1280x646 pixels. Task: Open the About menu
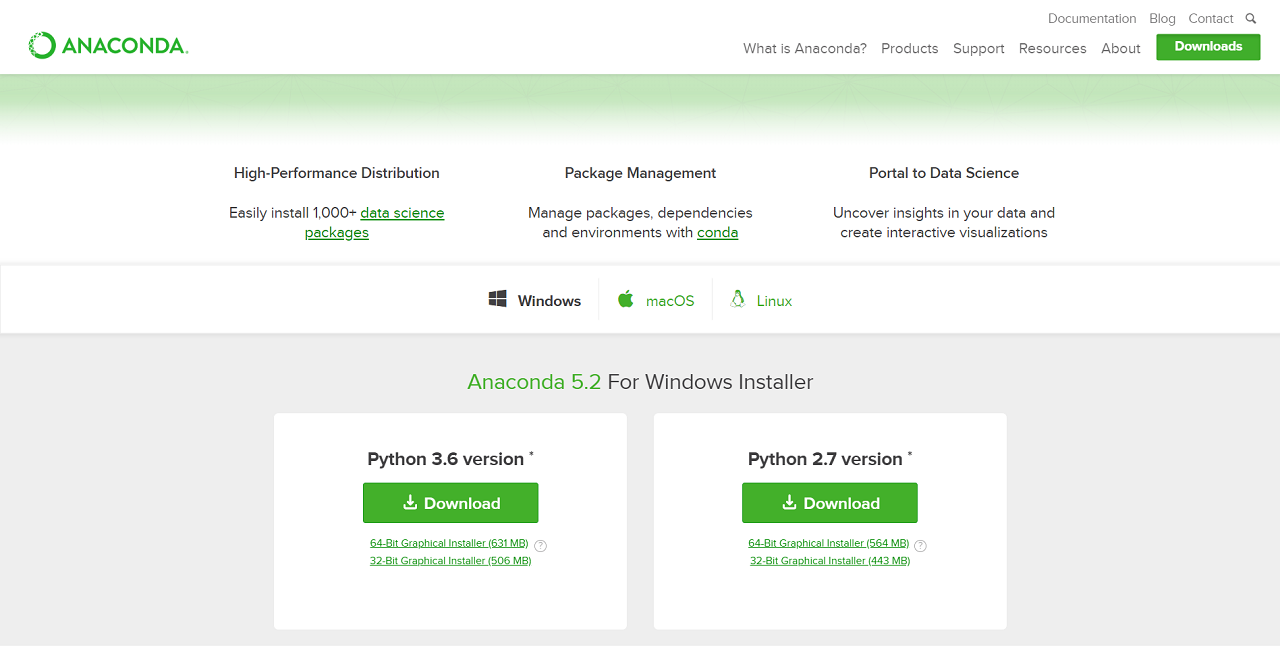click(1121, 48)
